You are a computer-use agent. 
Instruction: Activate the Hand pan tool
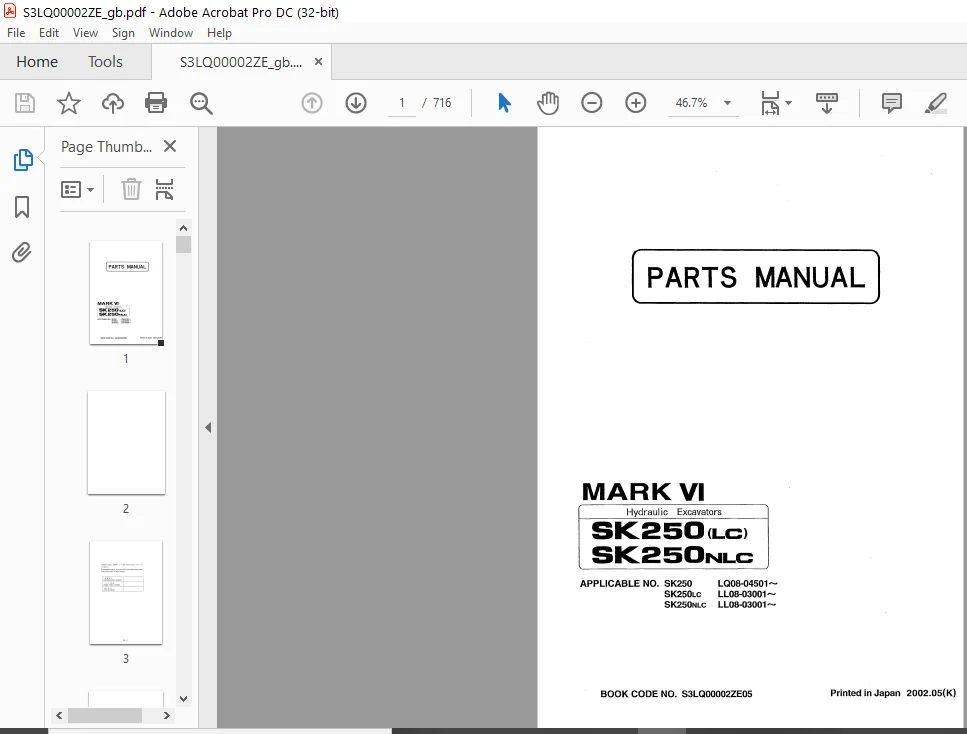(x=548, y=103)
